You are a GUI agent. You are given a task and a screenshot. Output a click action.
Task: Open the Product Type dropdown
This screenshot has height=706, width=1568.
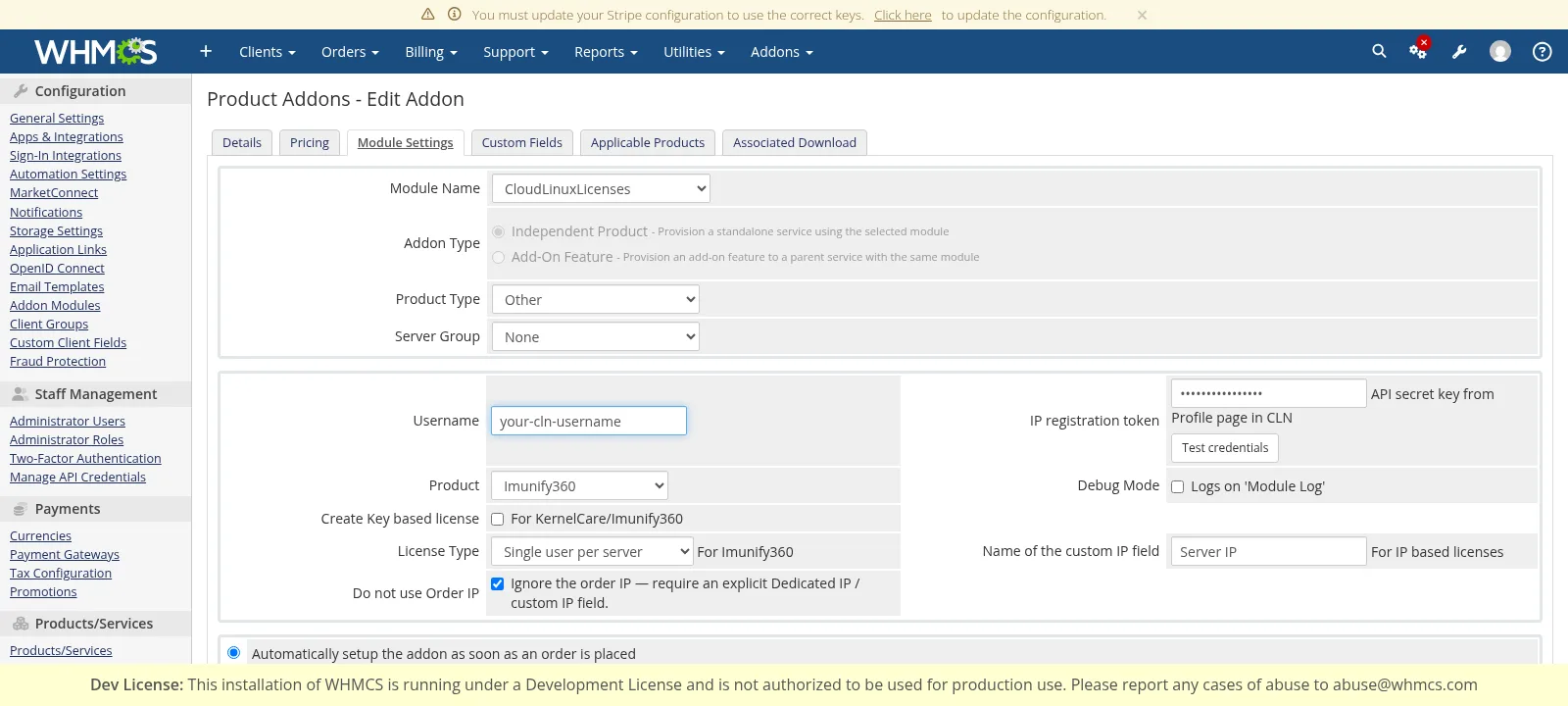click(596, 299)
